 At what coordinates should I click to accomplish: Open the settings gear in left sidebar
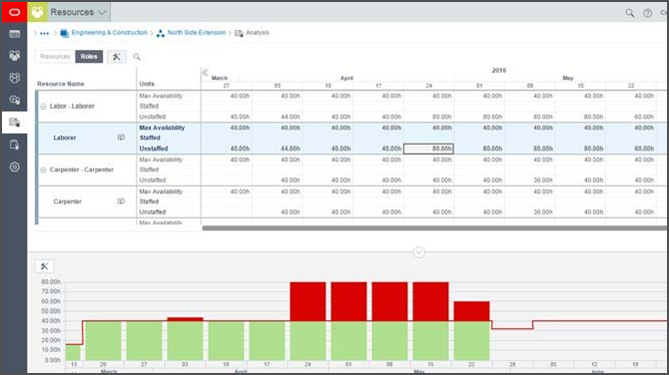pyautogui.click(x=15, y=167)
